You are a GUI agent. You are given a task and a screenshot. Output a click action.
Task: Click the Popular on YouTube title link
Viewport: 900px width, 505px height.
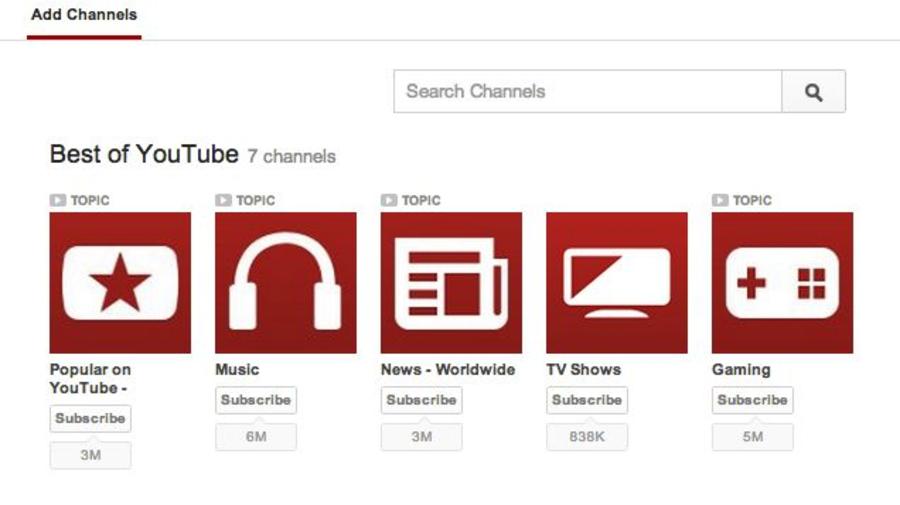90,379
